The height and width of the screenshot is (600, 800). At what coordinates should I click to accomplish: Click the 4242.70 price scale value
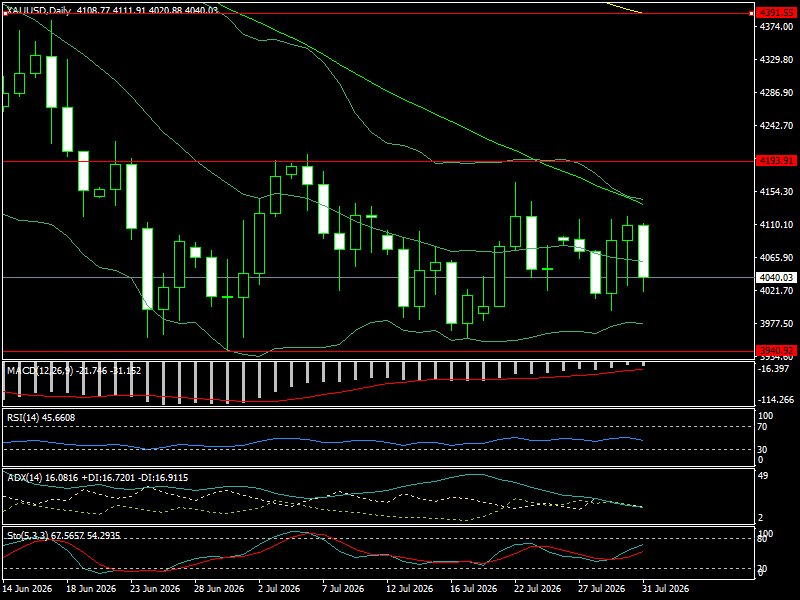(777, 126)
